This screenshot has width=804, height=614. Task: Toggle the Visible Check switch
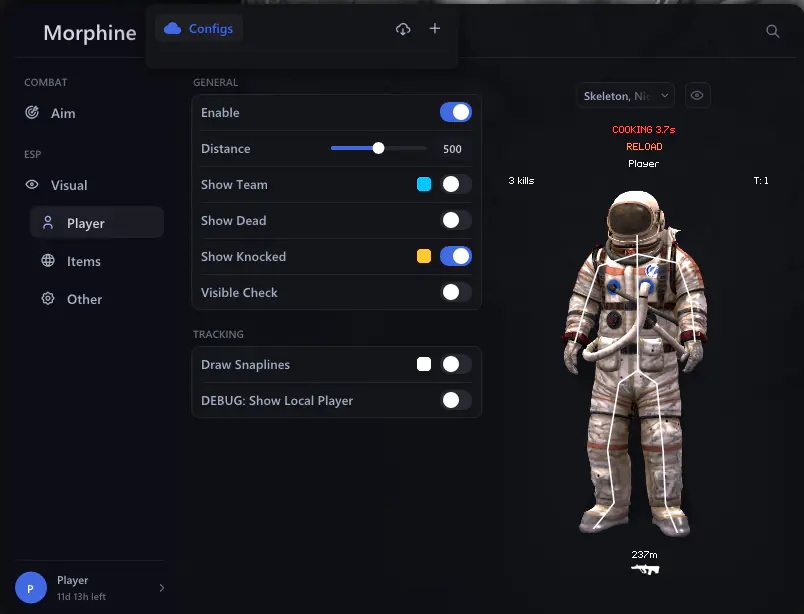456,292
